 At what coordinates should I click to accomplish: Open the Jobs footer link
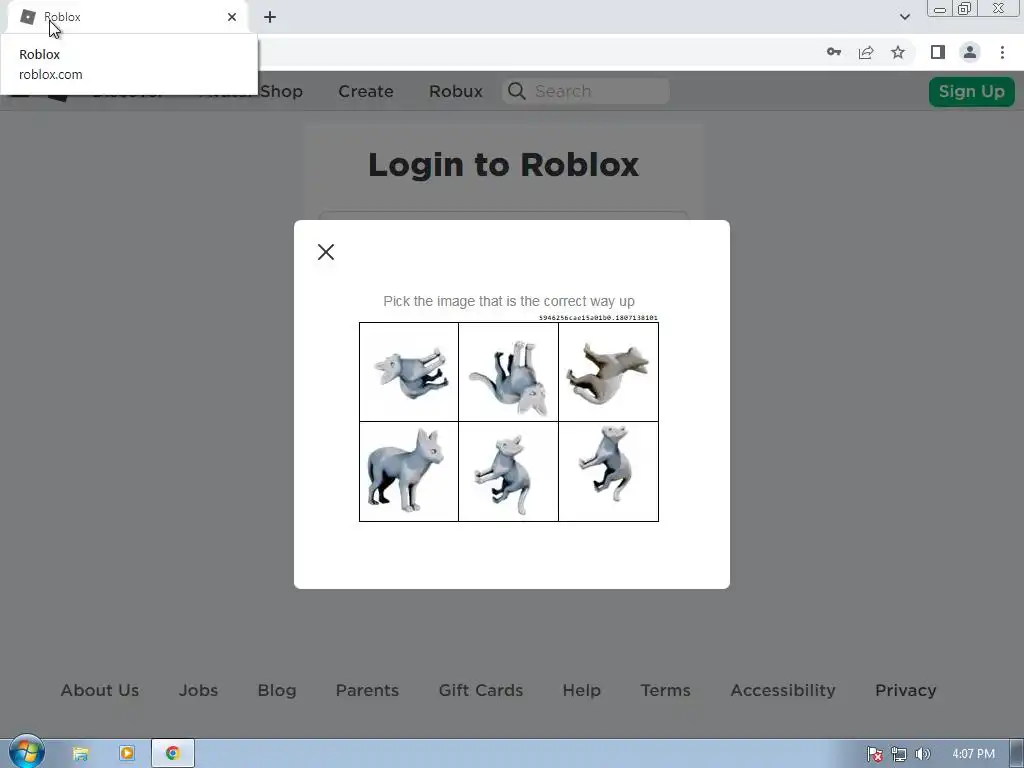[199, 690]
